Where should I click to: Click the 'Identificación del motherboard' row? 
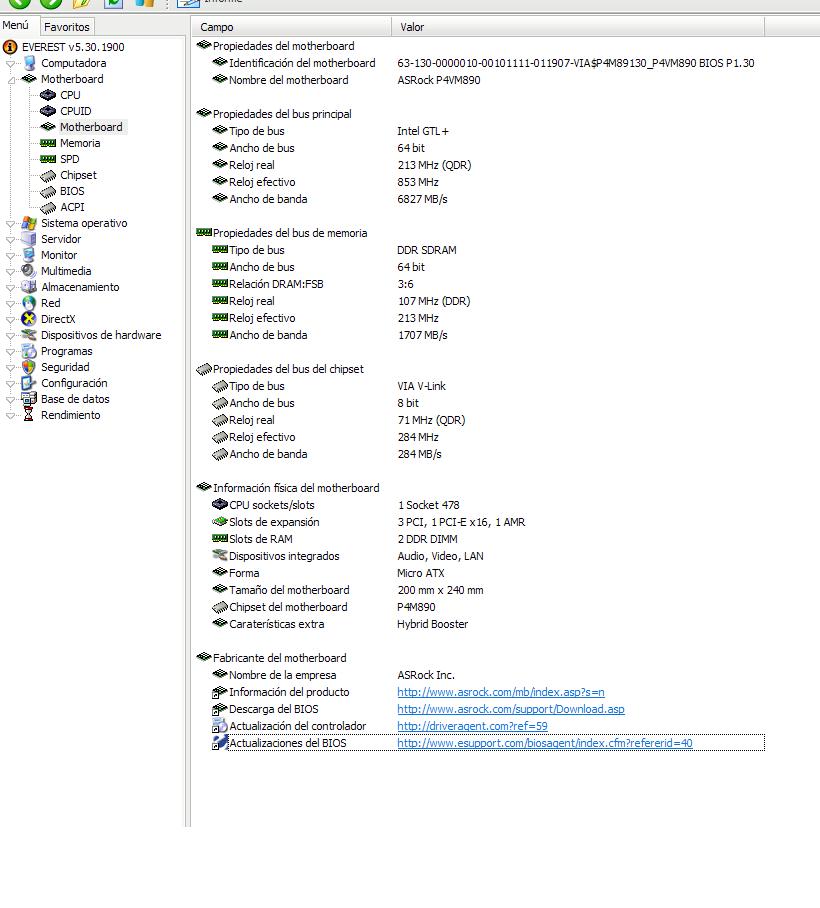pyautogui.click(x=478, y=63)
